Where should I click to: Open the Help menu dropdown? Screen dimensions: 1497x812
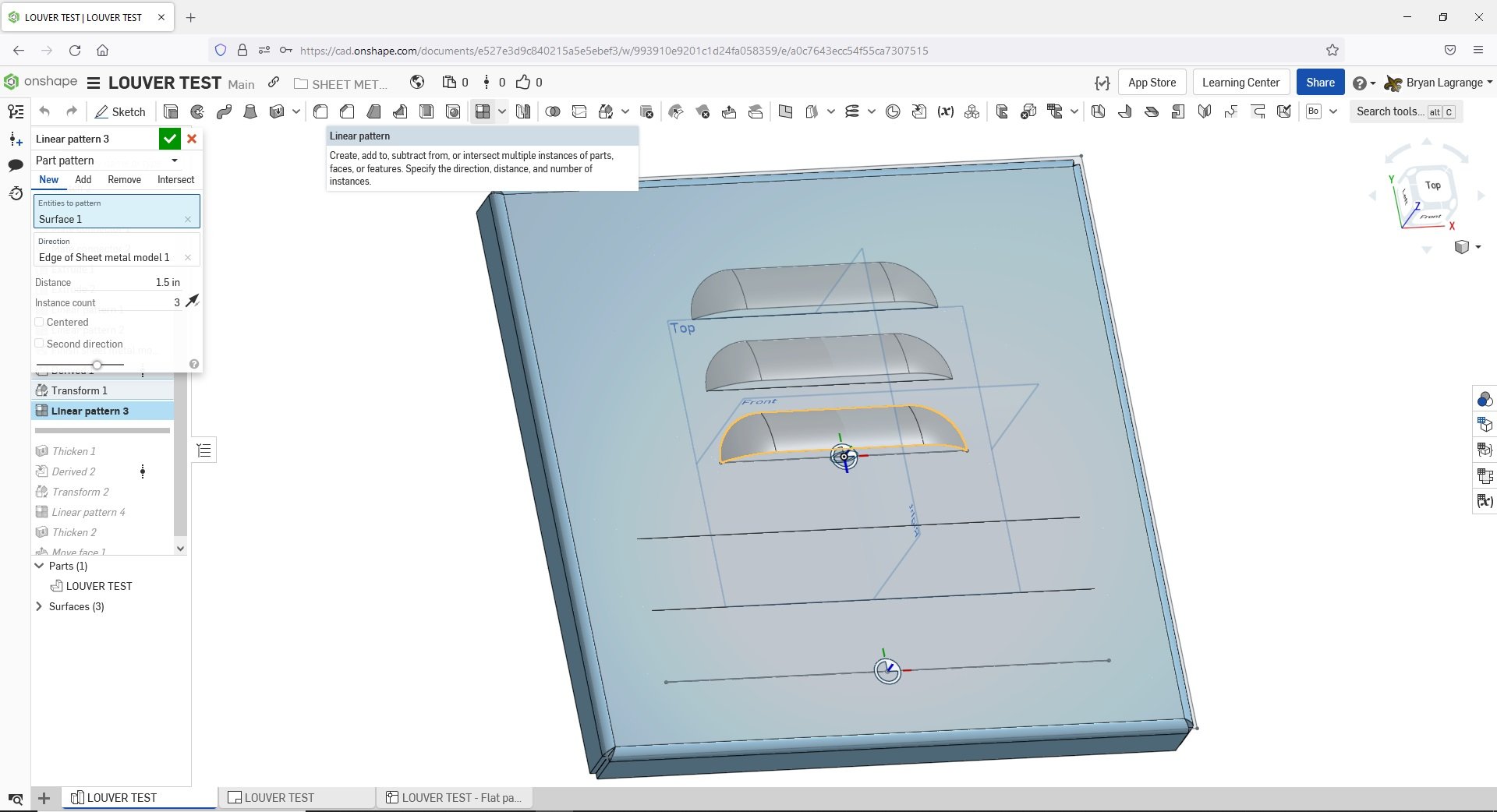tap(1364, 83)
